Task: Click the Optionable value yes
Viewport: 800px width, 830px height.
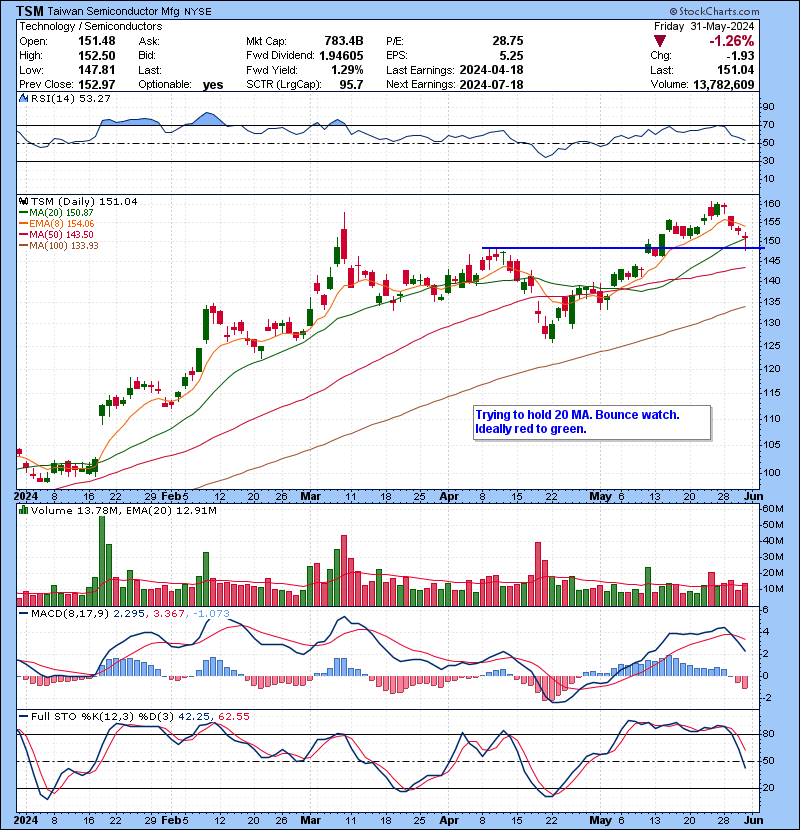Action: (x=213, y=85)
